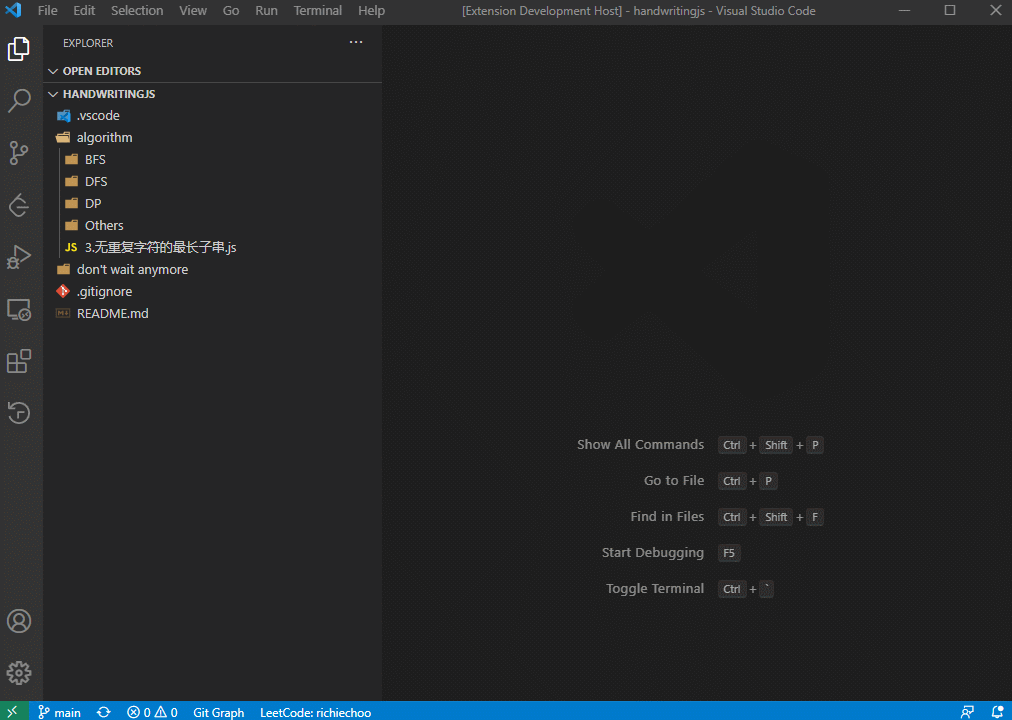This screenshot has height=720, width=1012.
Task: Open the Run and Debug view
Action: [x=19, y=257]
